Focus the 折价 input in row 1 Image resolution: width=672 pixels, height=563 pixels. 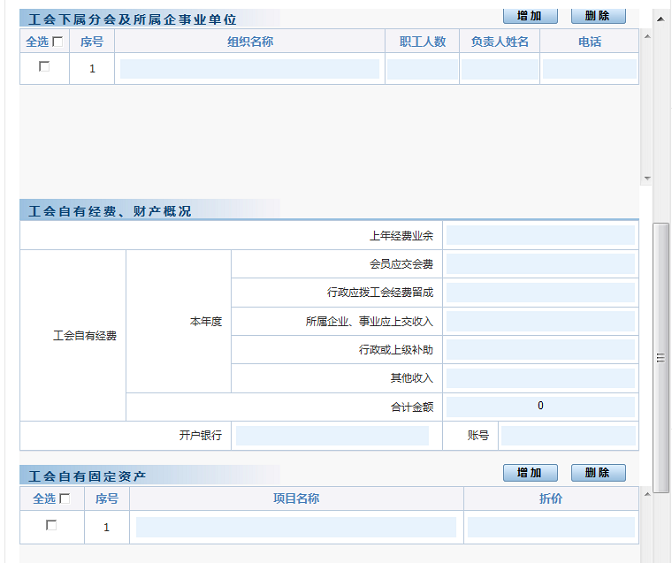pyautogui.click(x=551, y=527)
